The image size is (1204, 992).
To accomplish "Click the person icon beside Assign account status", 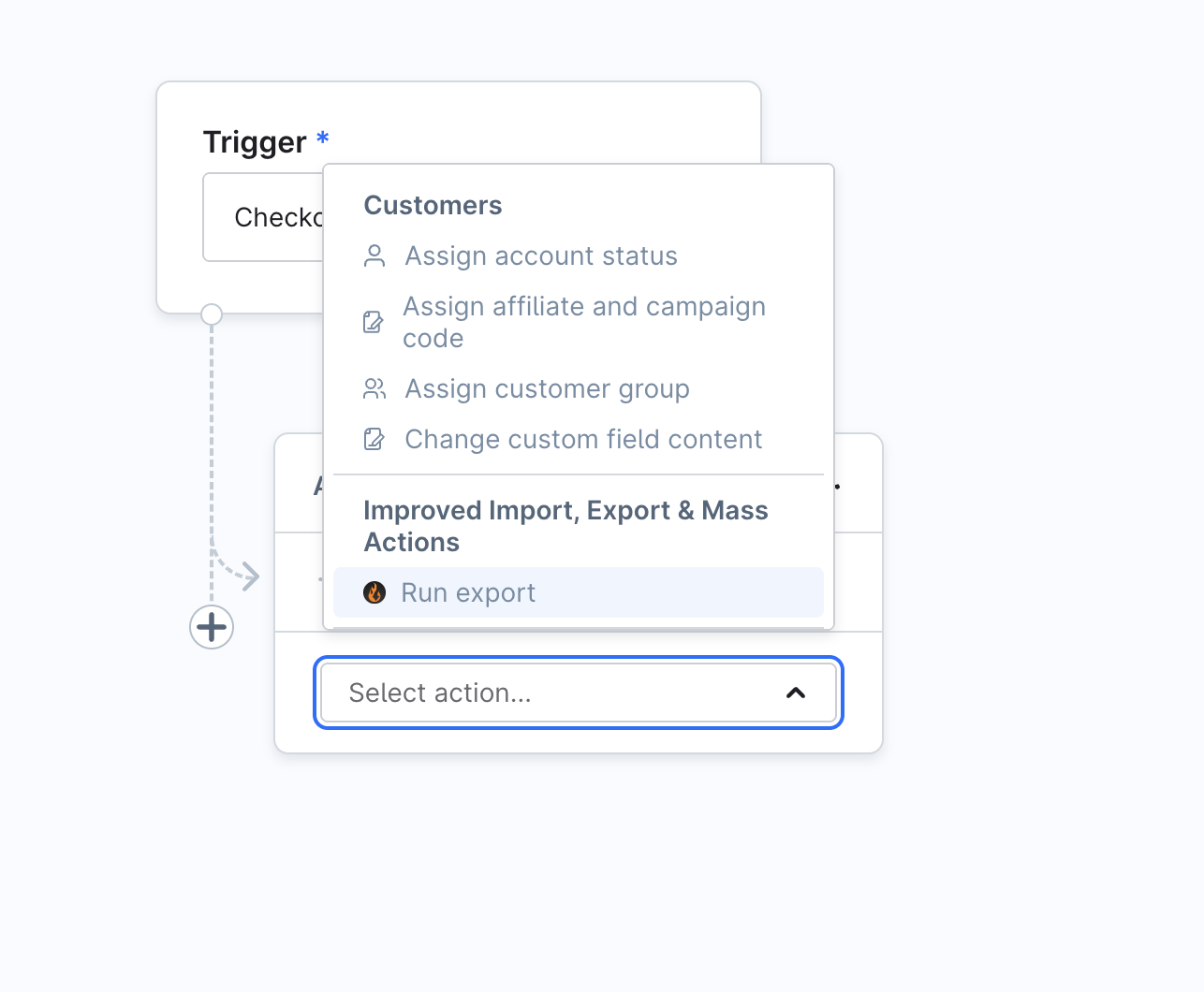I will point(374,255).
